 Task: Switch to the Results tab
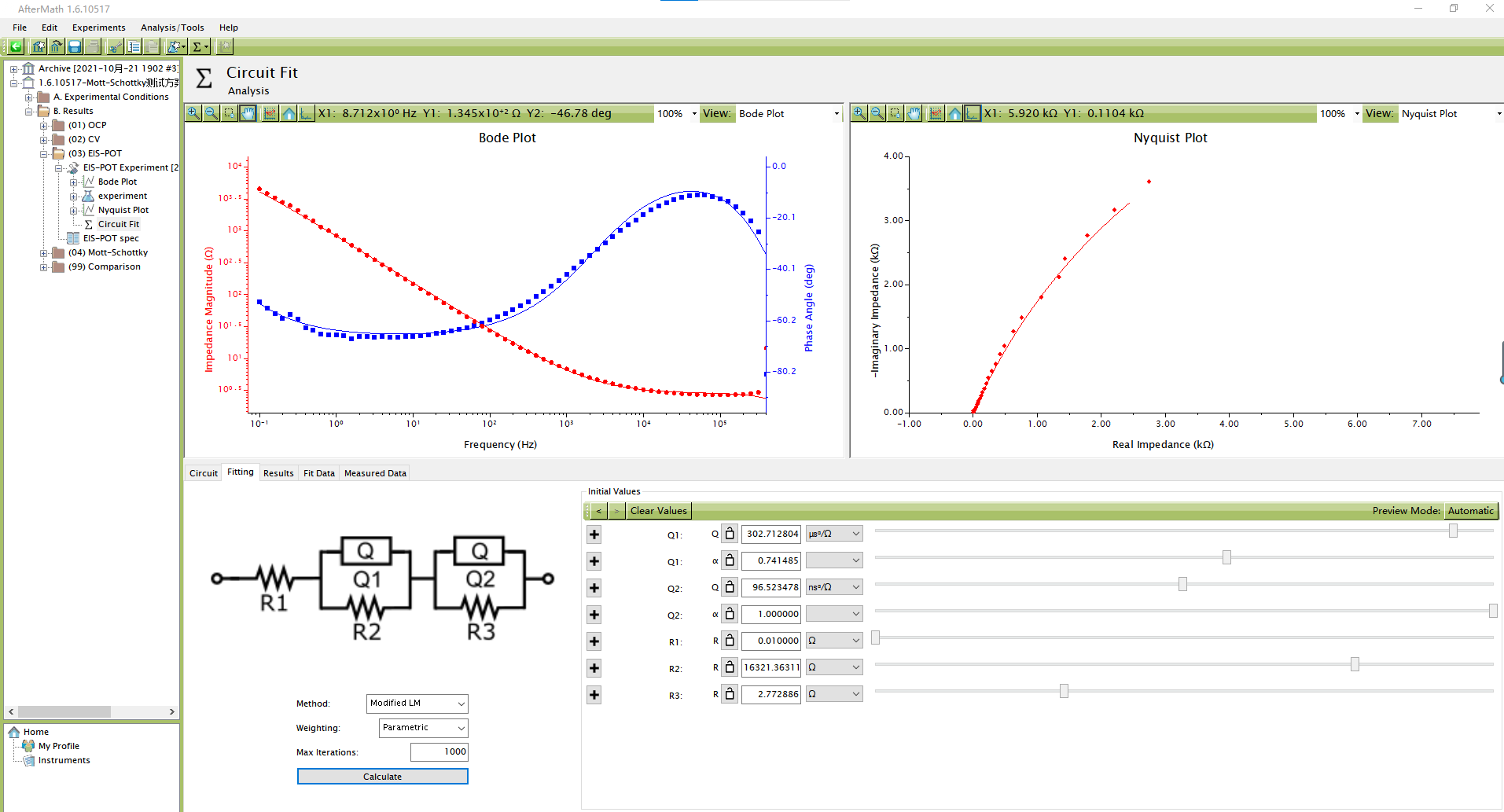click(278, 473)
